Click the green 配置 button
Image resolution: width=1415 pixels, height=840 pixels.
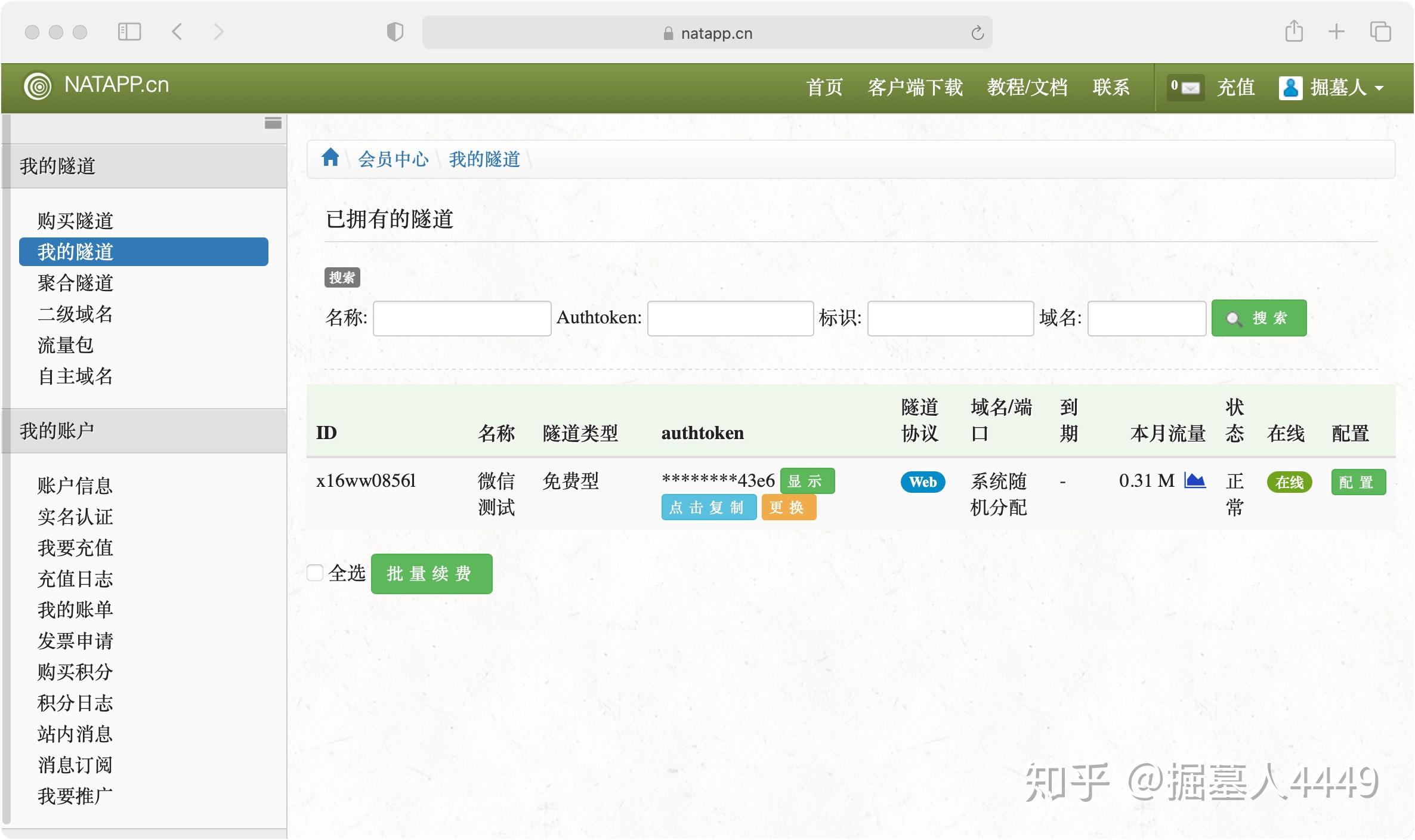pos(1358,482)
